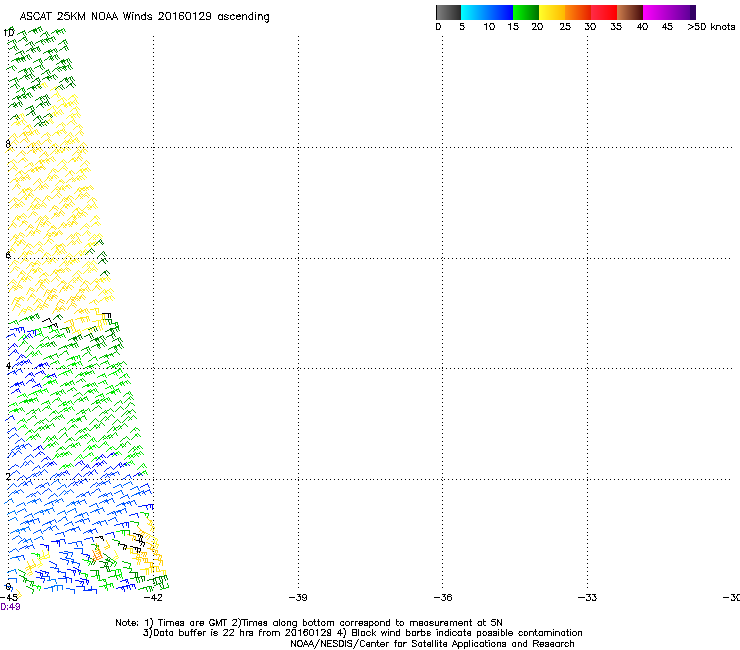The height and width of the screenshot is (650, 740).
Task: Click the '5' tick label under color bar
Action: 462,27
